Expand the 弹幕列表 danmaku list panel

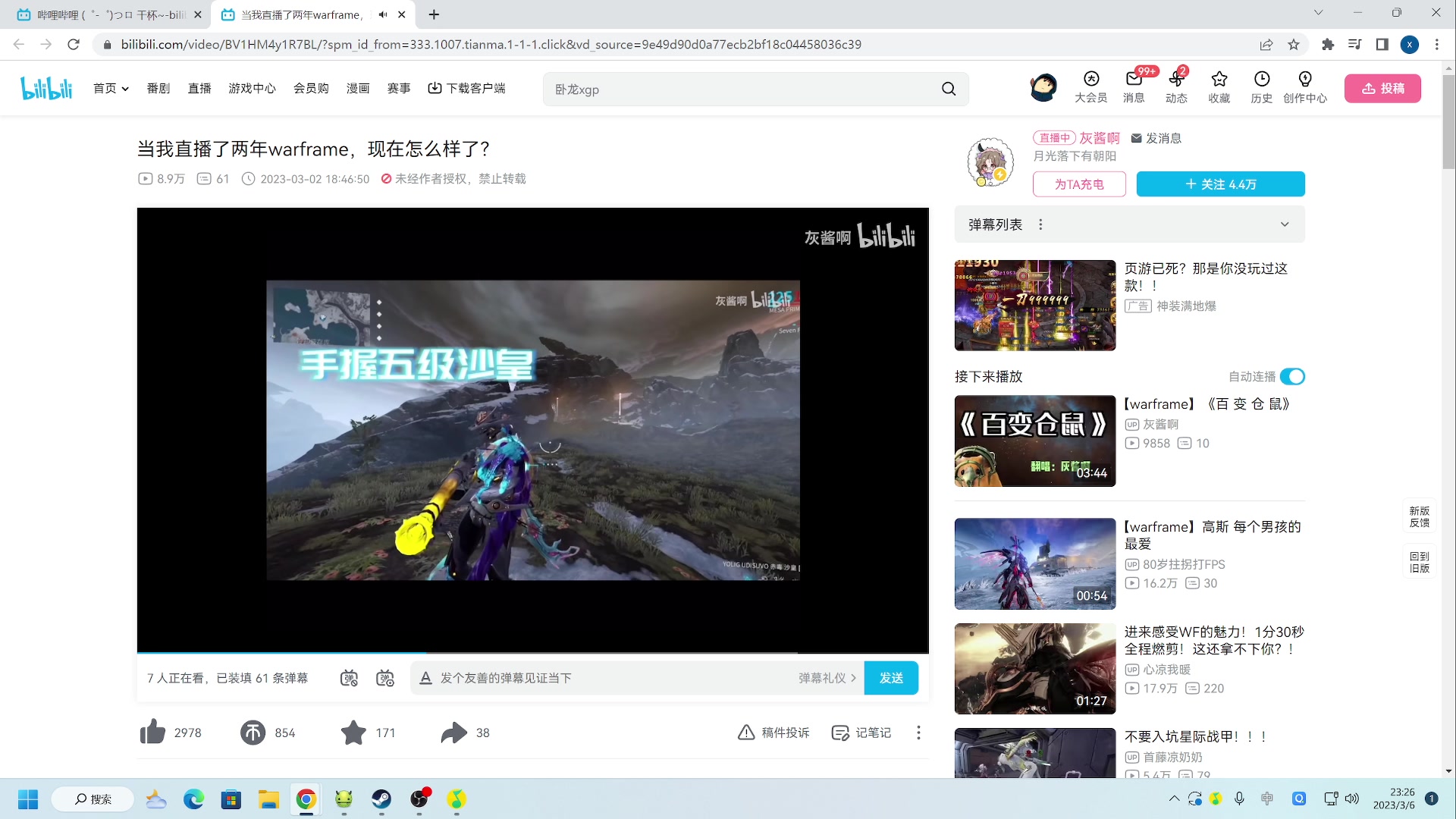pos(1284,224)
